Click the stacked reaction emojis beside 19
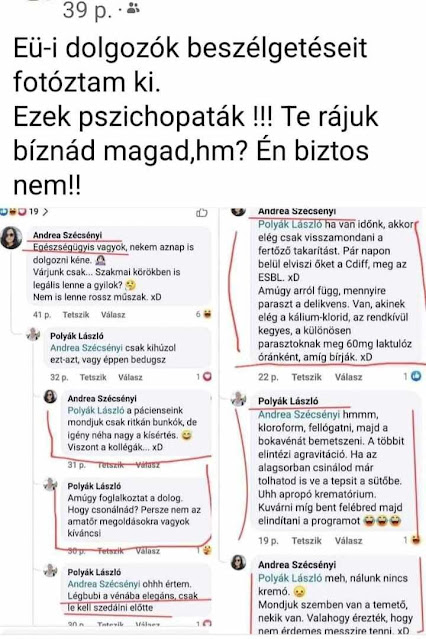Viewport: 426px width, 639px height. (13, 212)
